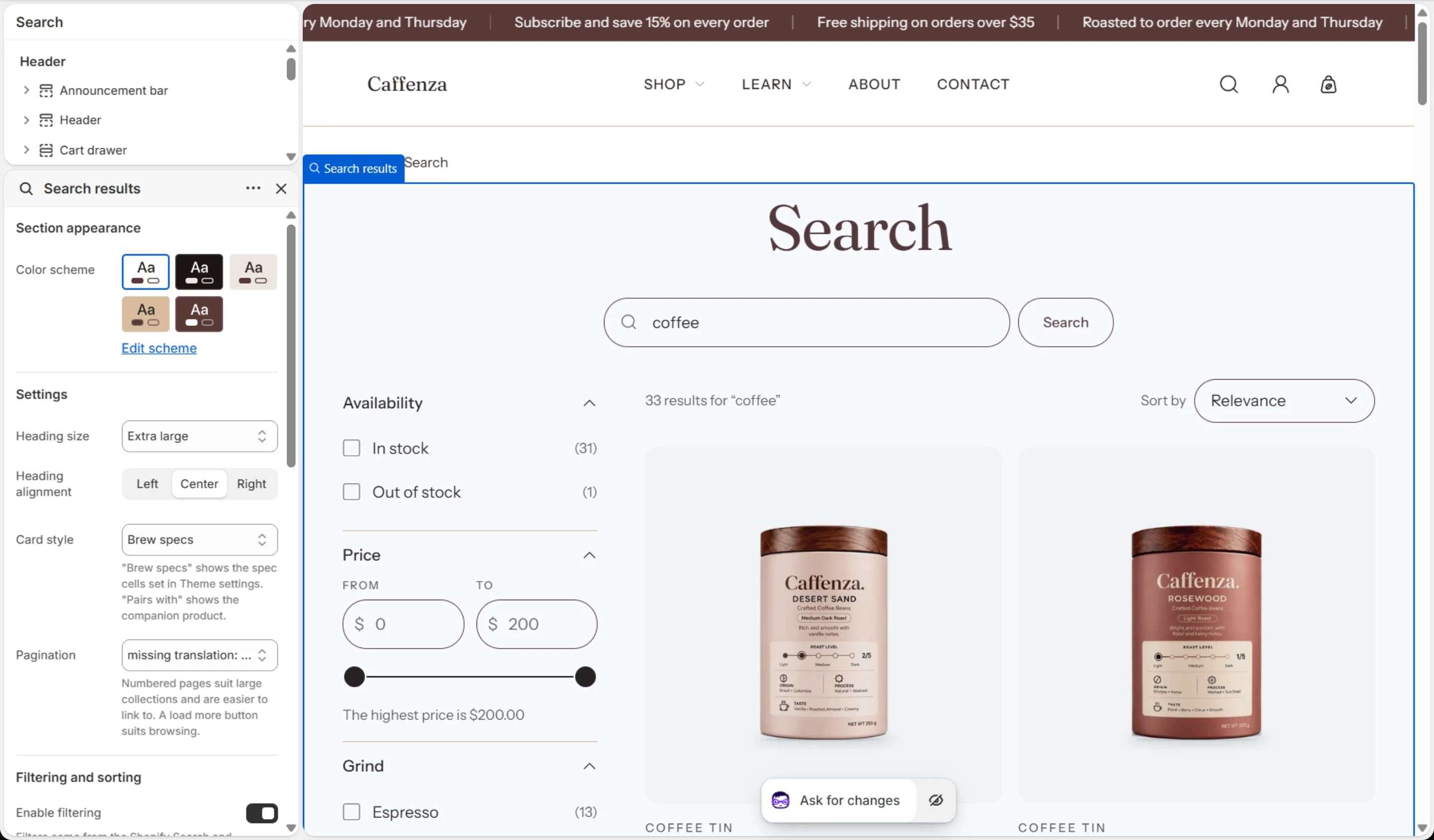The height and width of the screenshot is (840, 1434).
Task: Open the Pagination dropdown
Action: click(x=200, y=655)
